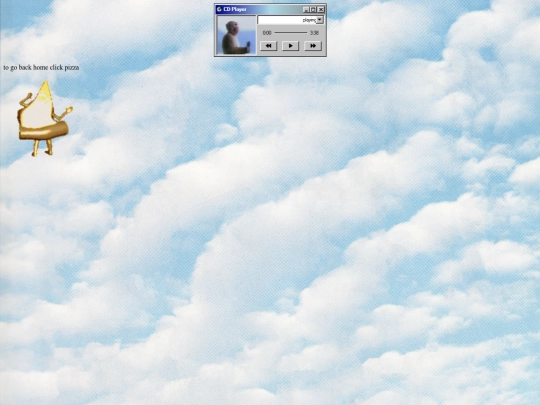The image size is (540, 405).
Task: Click the 'to go back home click pizza' text
Action: pyautogui.click(x=41, y=68)
